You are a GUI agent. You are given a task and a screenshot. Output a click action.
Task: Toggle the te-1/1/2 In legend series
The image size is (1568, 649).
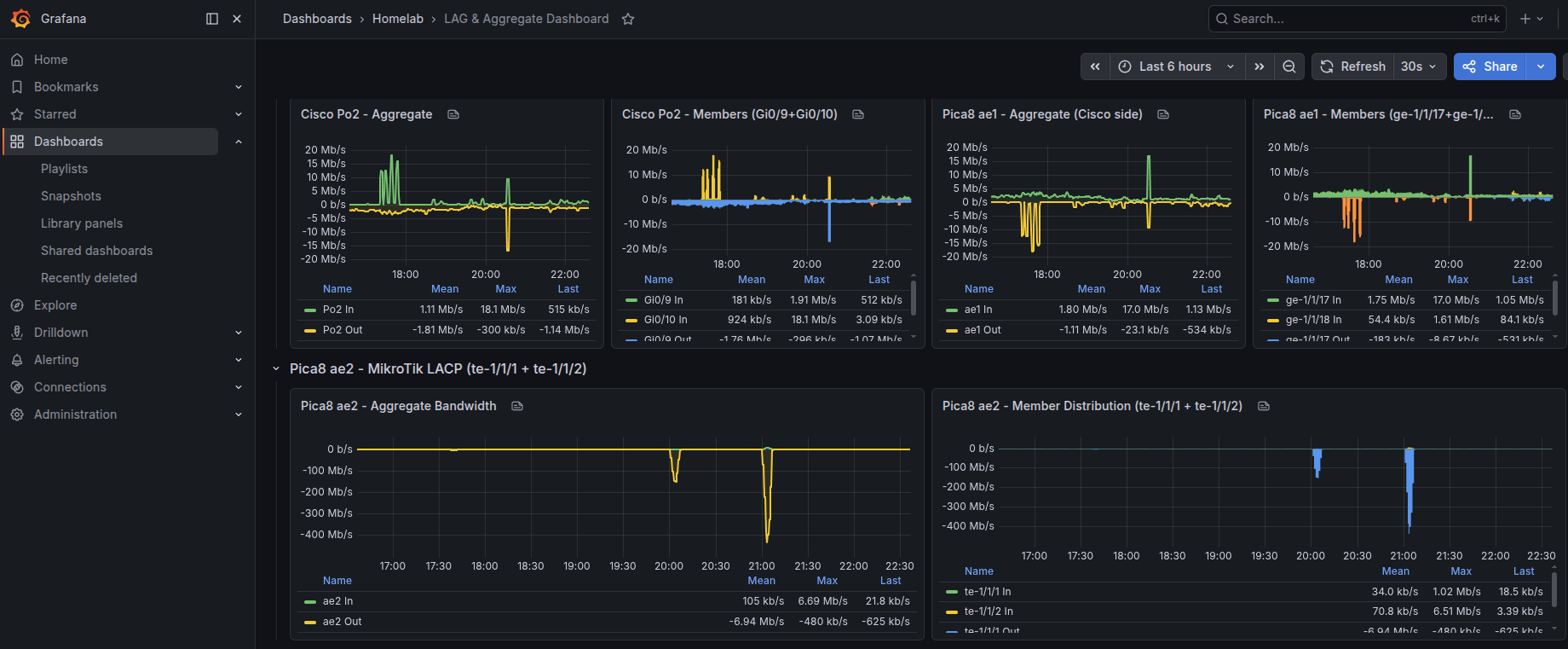tap(989, 611)
